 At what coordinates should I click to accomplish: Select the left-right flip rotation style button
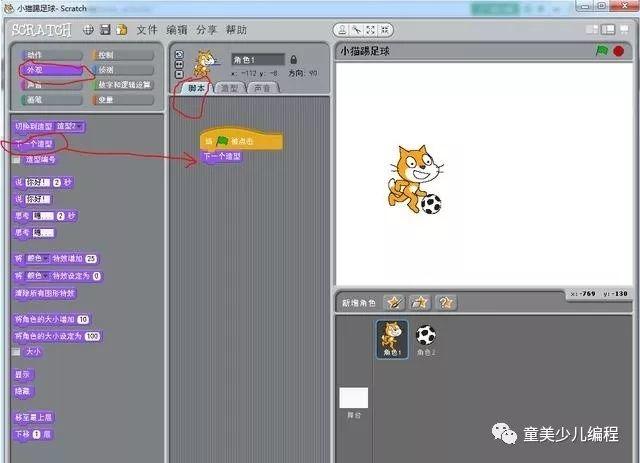point(179,65)
